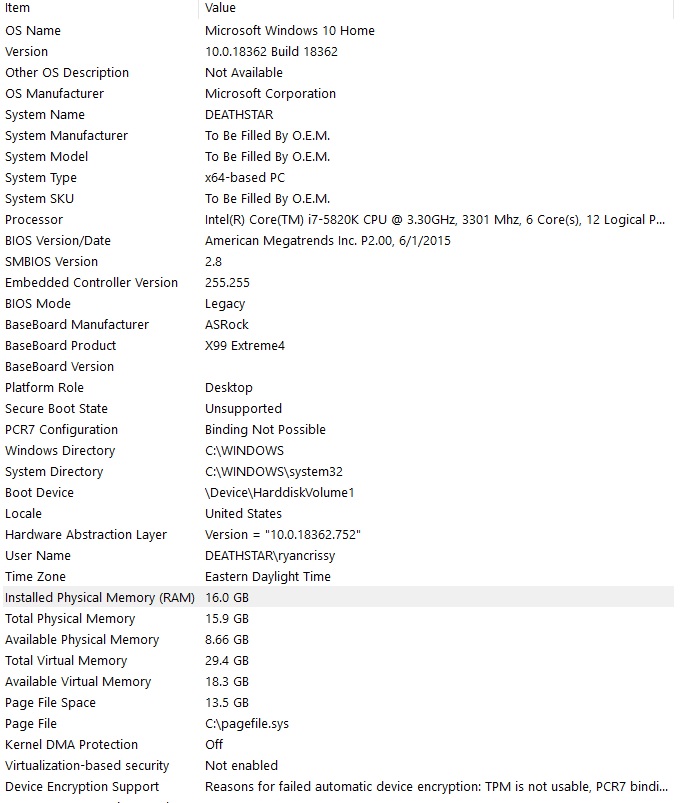
Task: Click the Secure Boot State item
Action: [x=56, y=409]
